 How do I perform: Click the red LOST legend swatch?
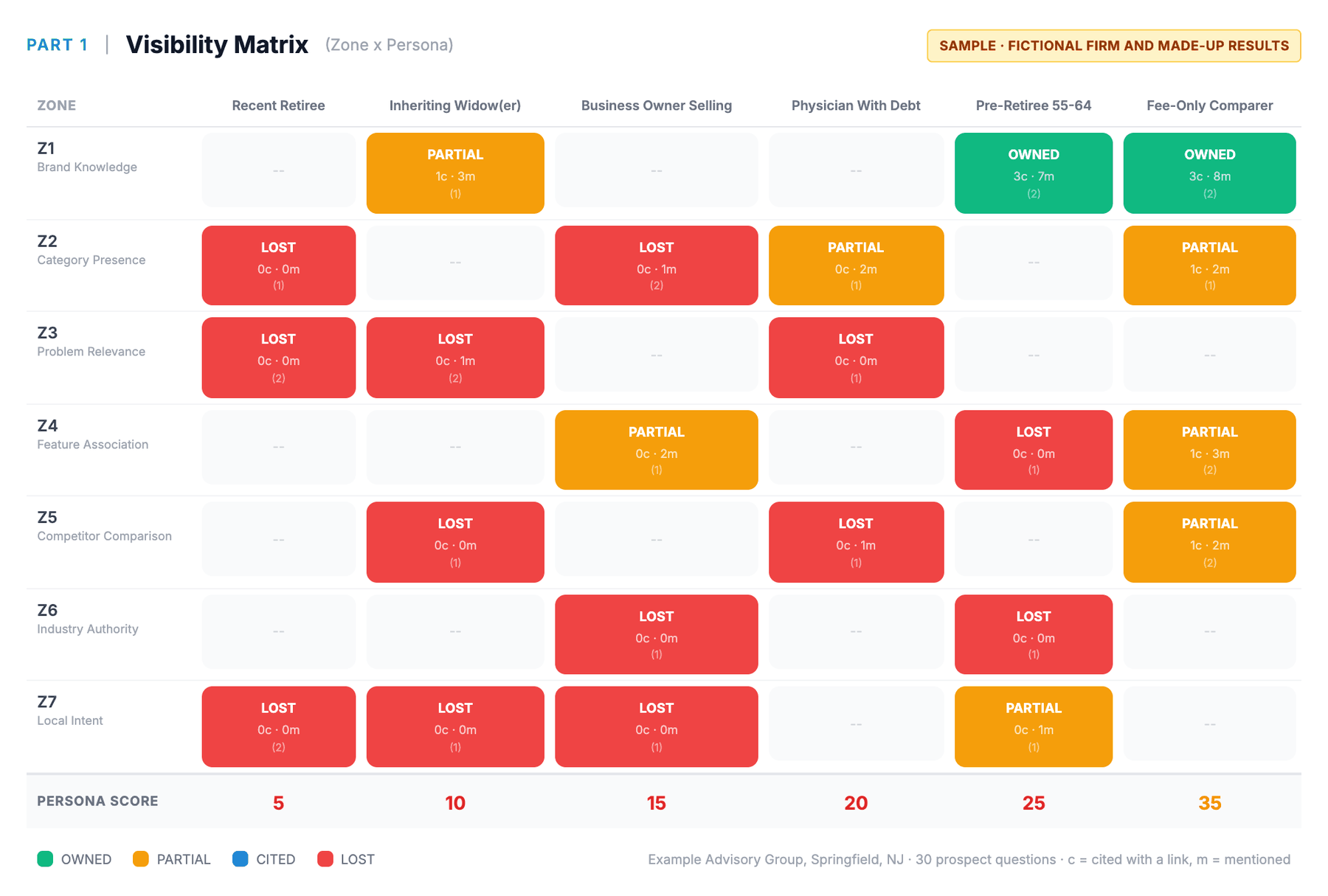325,858
